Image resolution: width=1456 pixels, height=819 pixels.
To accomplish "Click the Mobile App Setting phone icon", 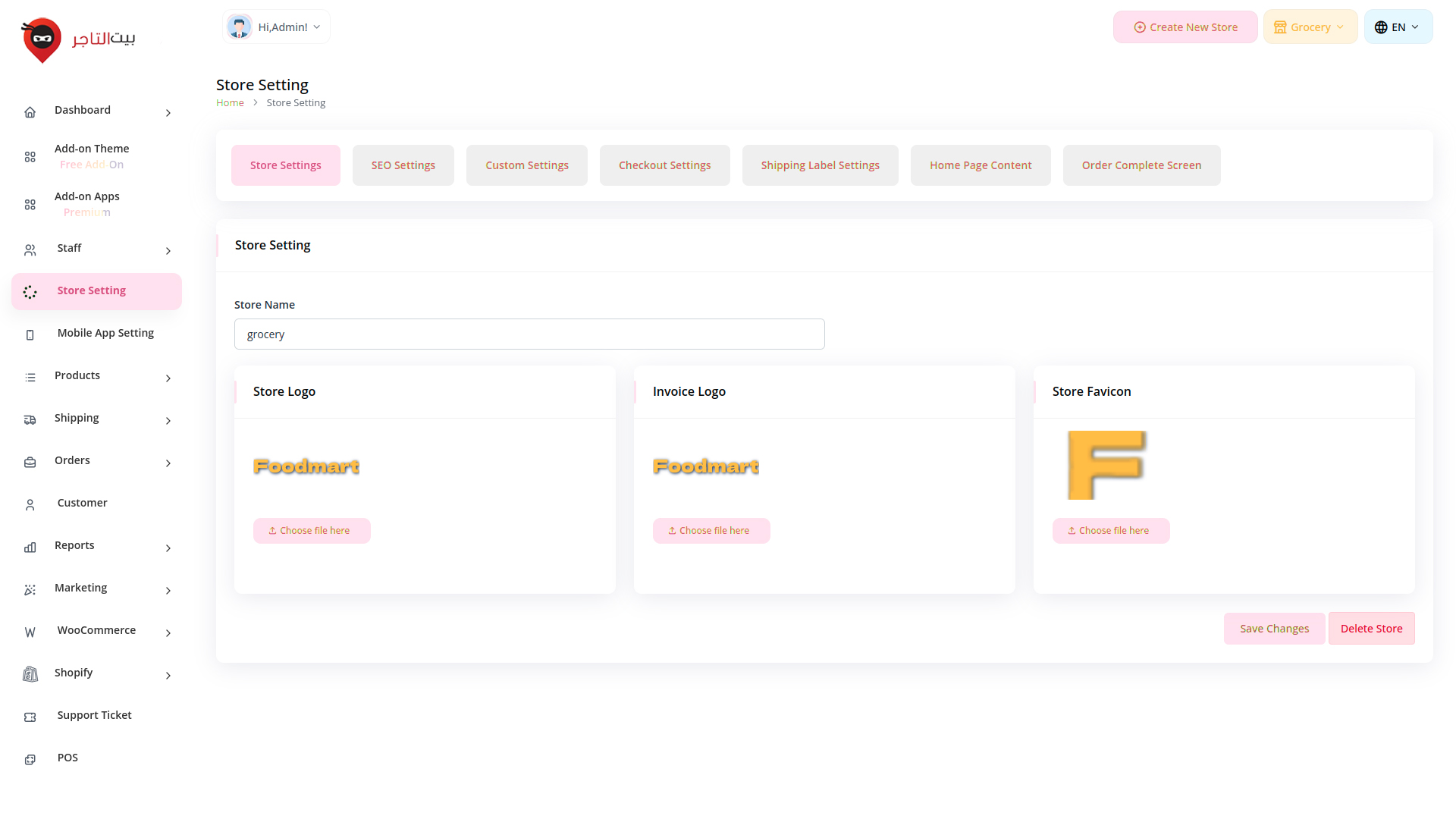I will (30, 335).
